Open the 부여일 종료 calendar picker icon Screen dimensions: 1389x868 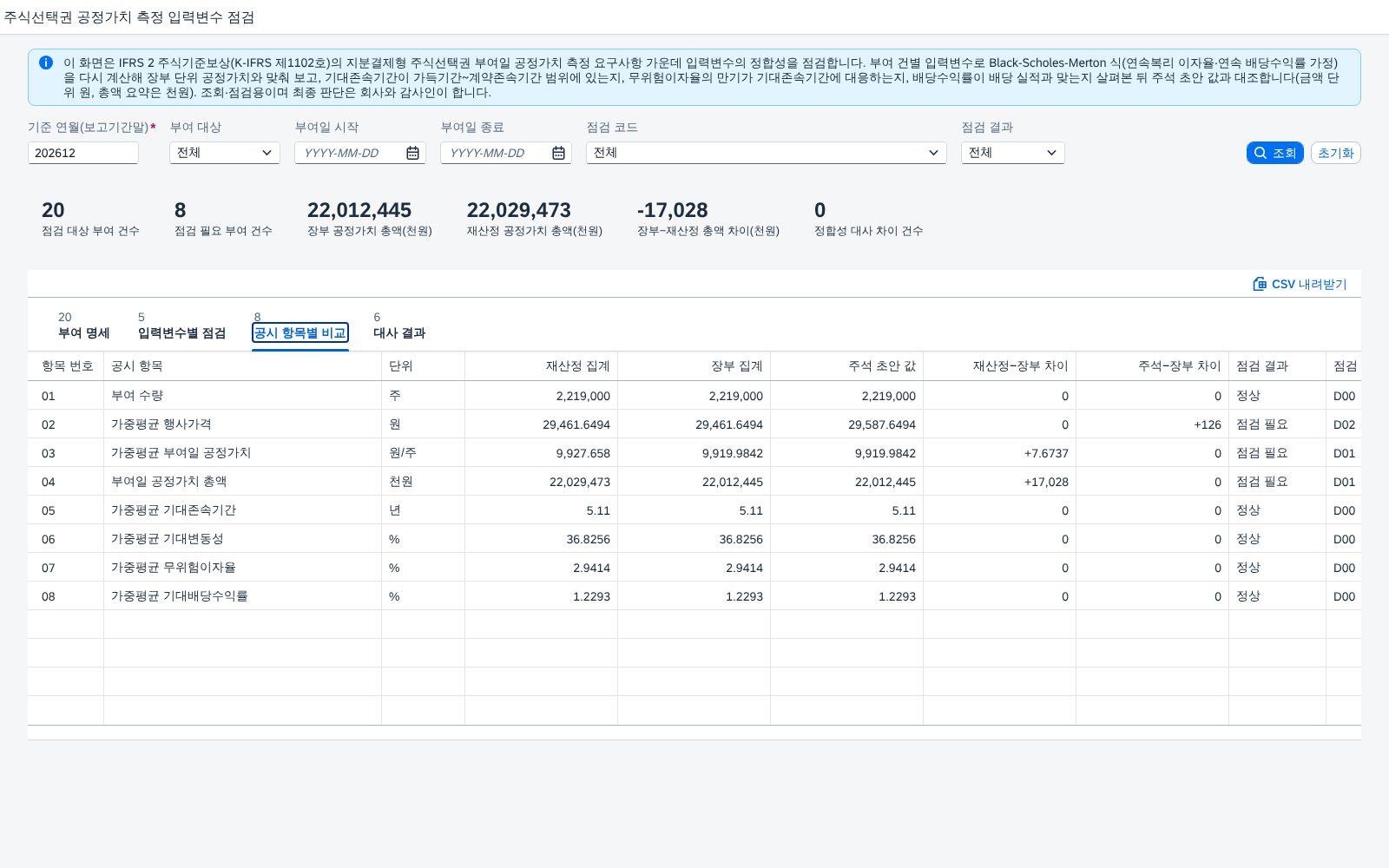pyautogui.click(x=559, y=153)
